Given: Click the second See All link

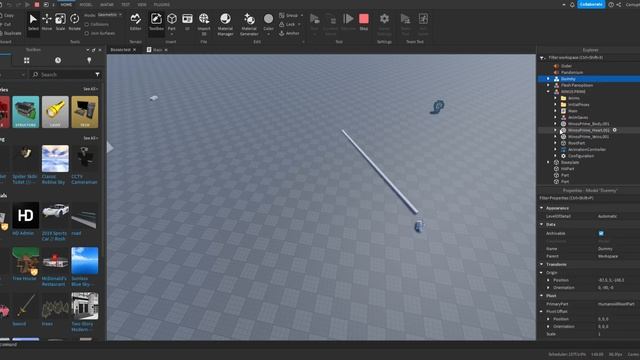Looking at the screenshot, I should tap(90, 138).
